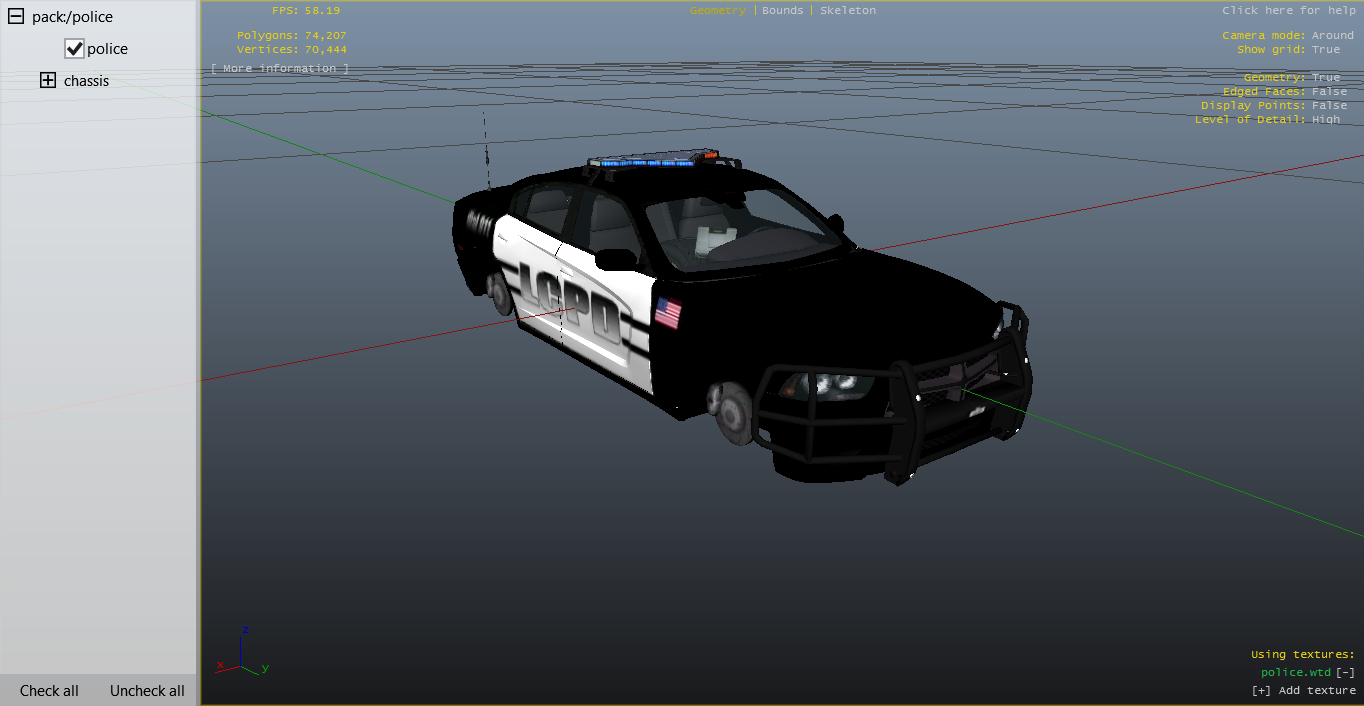The height and width of the screenshot is (706, 1364).
Task: Select the chassis tree item label
Action: (x=86, y=81)
